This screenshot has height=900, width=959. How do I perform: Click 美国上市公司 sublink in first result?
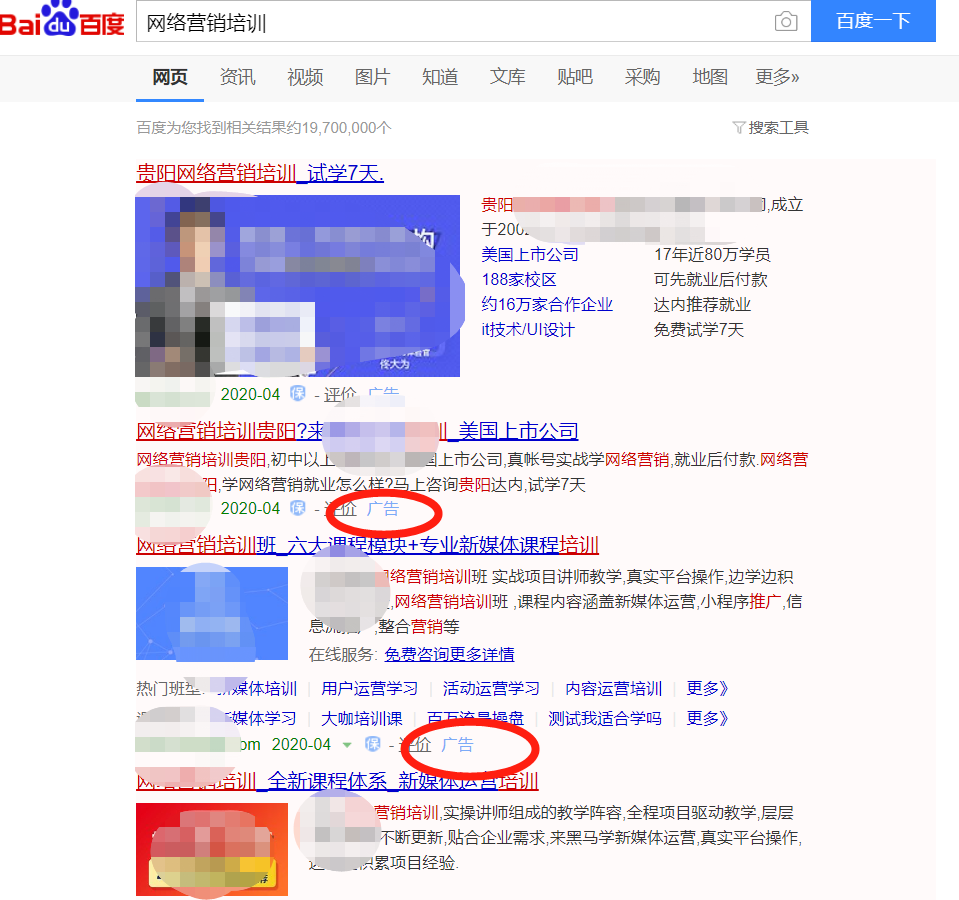530,254
